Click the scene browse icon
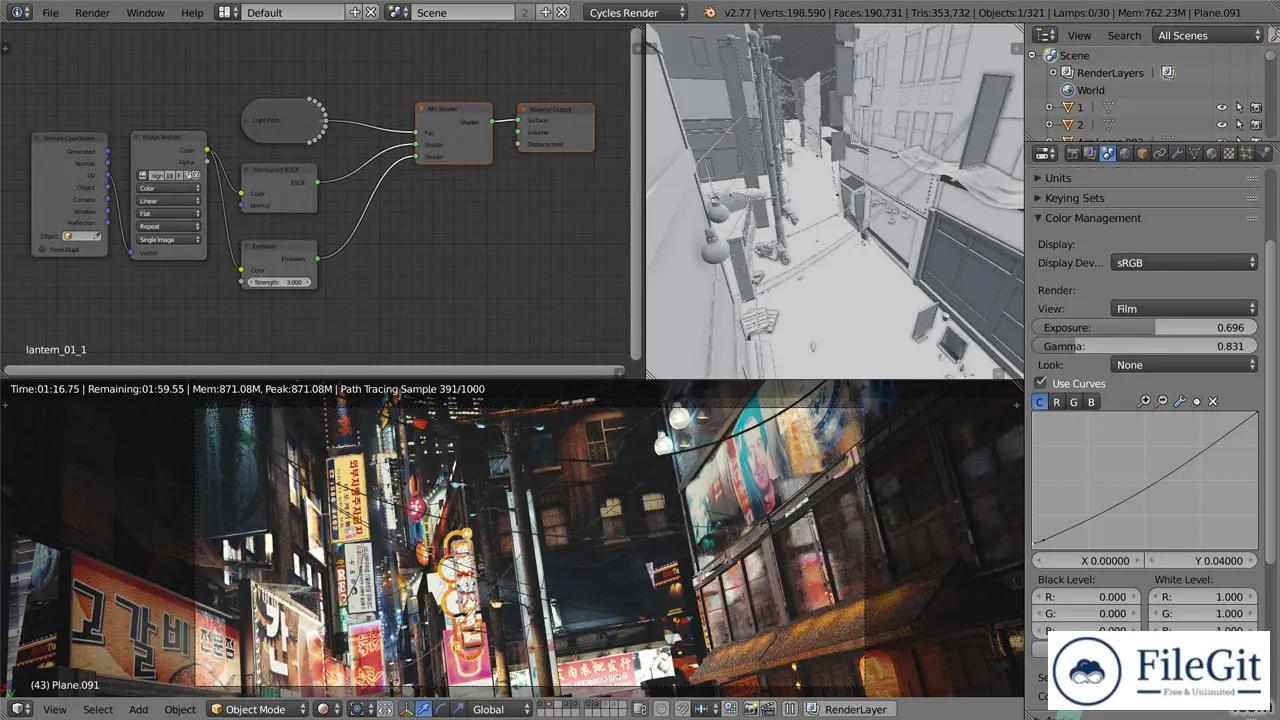The image size is (1280, 720). pyautogui.click(x=398, y=12)
